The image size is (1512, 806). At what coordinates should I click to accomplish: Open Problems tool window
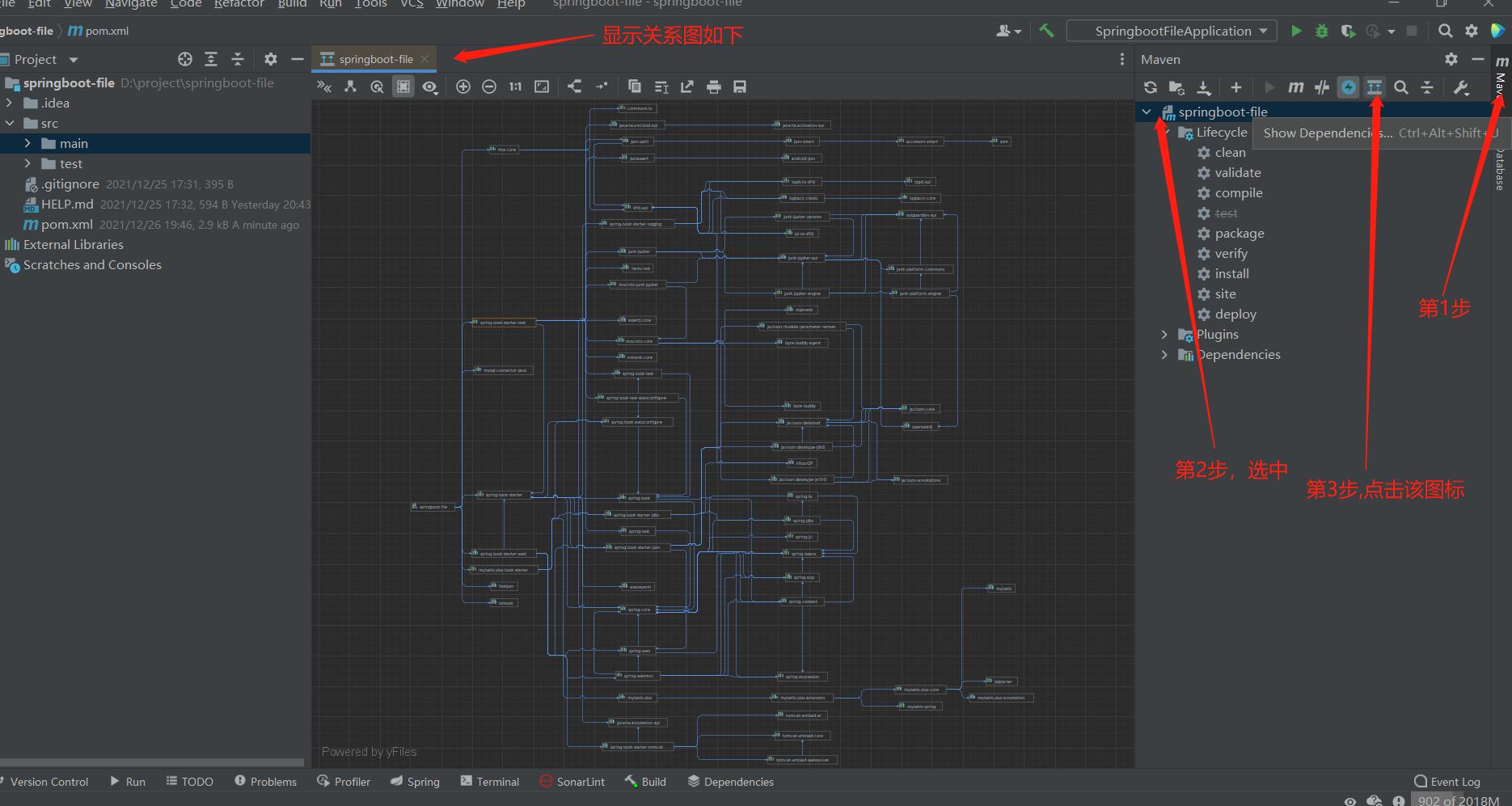[x=265, y=781]
